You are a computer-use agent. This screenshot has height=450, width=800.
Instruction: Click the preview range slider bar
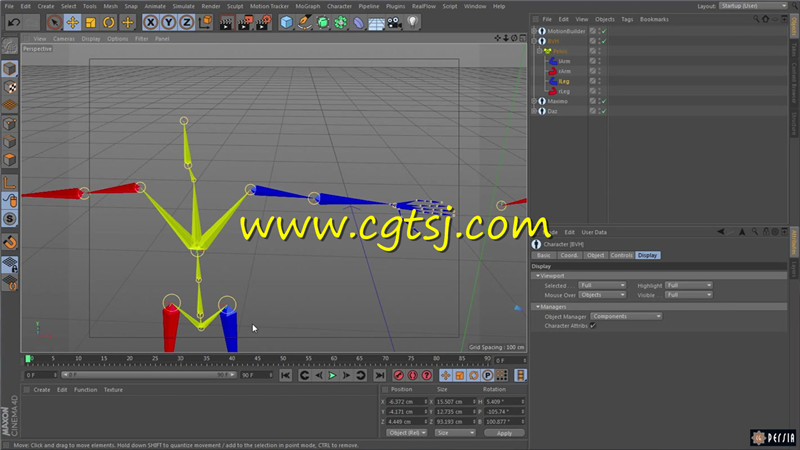pyautogui.click(x=149, y=375)
